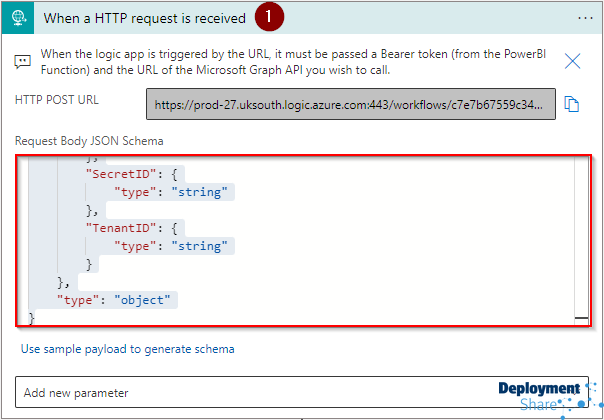
Task: Select the HTTP POST URL field
Action: (348, 104)
